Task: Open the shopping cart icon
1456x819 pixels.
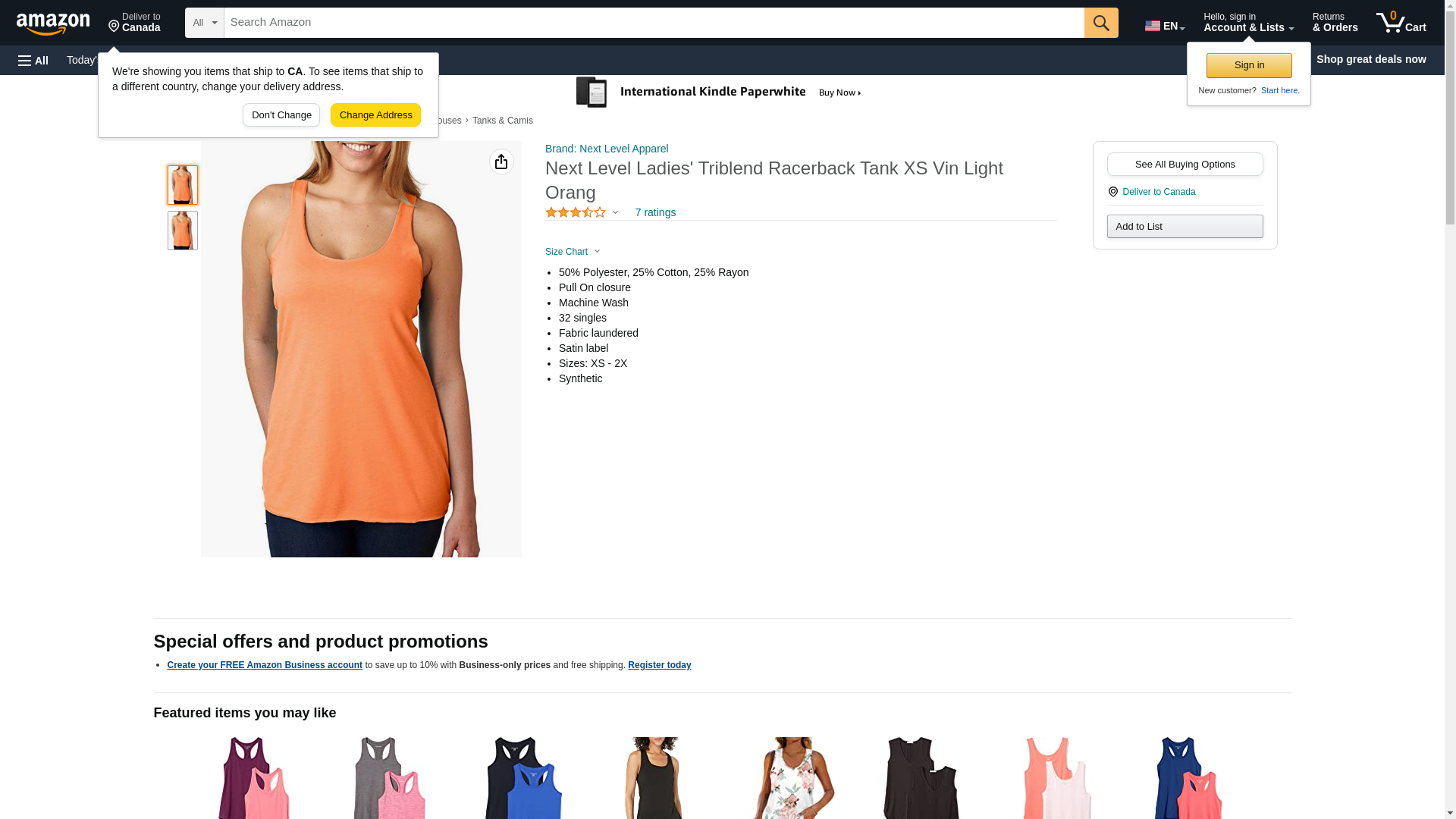Action: click(x=1401, y=23)
